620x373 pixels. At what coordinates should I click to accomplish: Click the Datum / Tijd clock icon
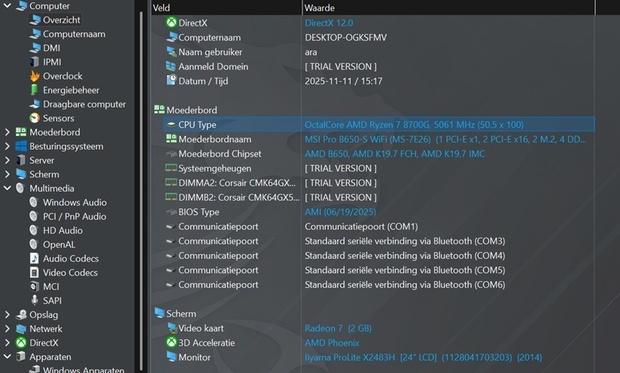pyautogui.click(x=171, y=81)
